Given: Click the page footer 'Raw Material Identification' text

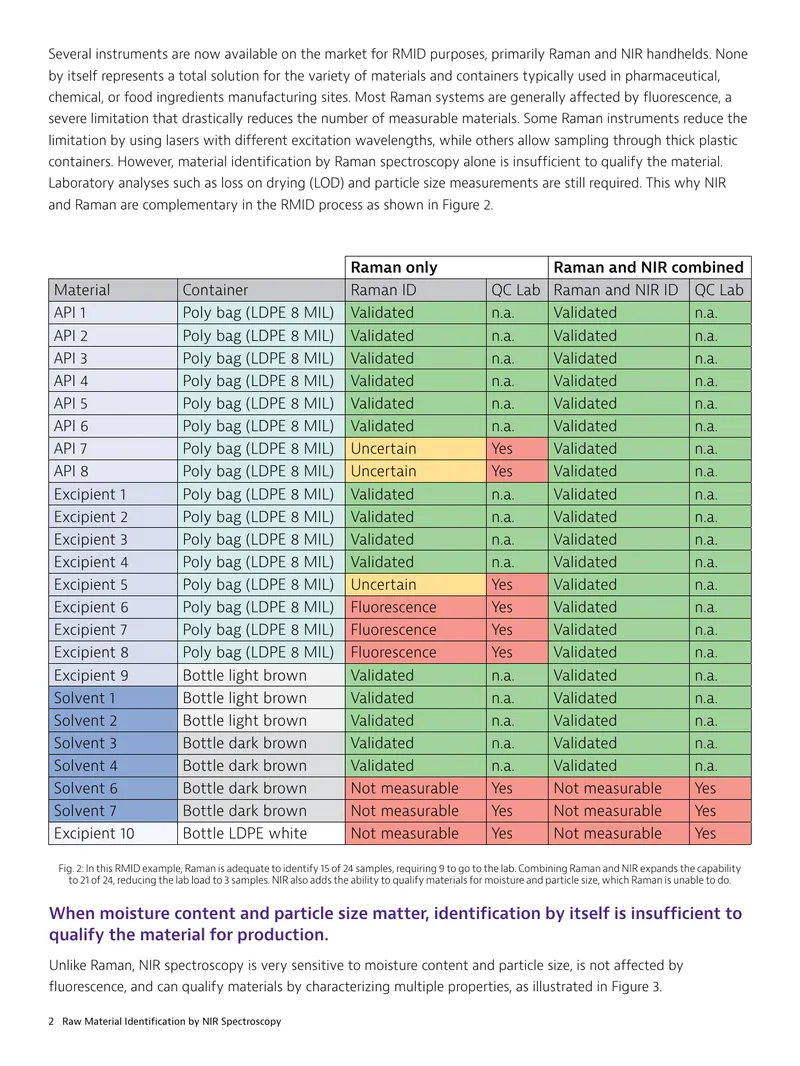Looking at the screenshot, I should [171, 1021].
